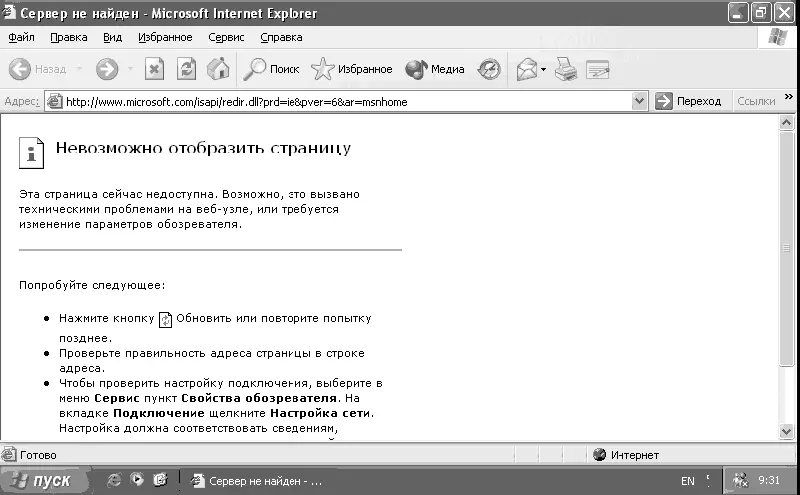The image size is (800, 495).
Task: Expand the Back button history arrow
Action: point(79,69)
